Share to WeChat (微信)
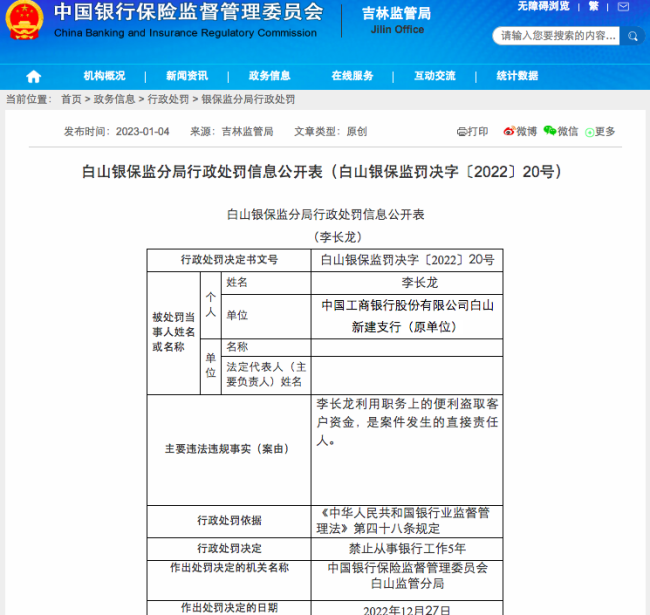This screenshot has height=615, width=650. pyautogui.click(x=560, y=131)
